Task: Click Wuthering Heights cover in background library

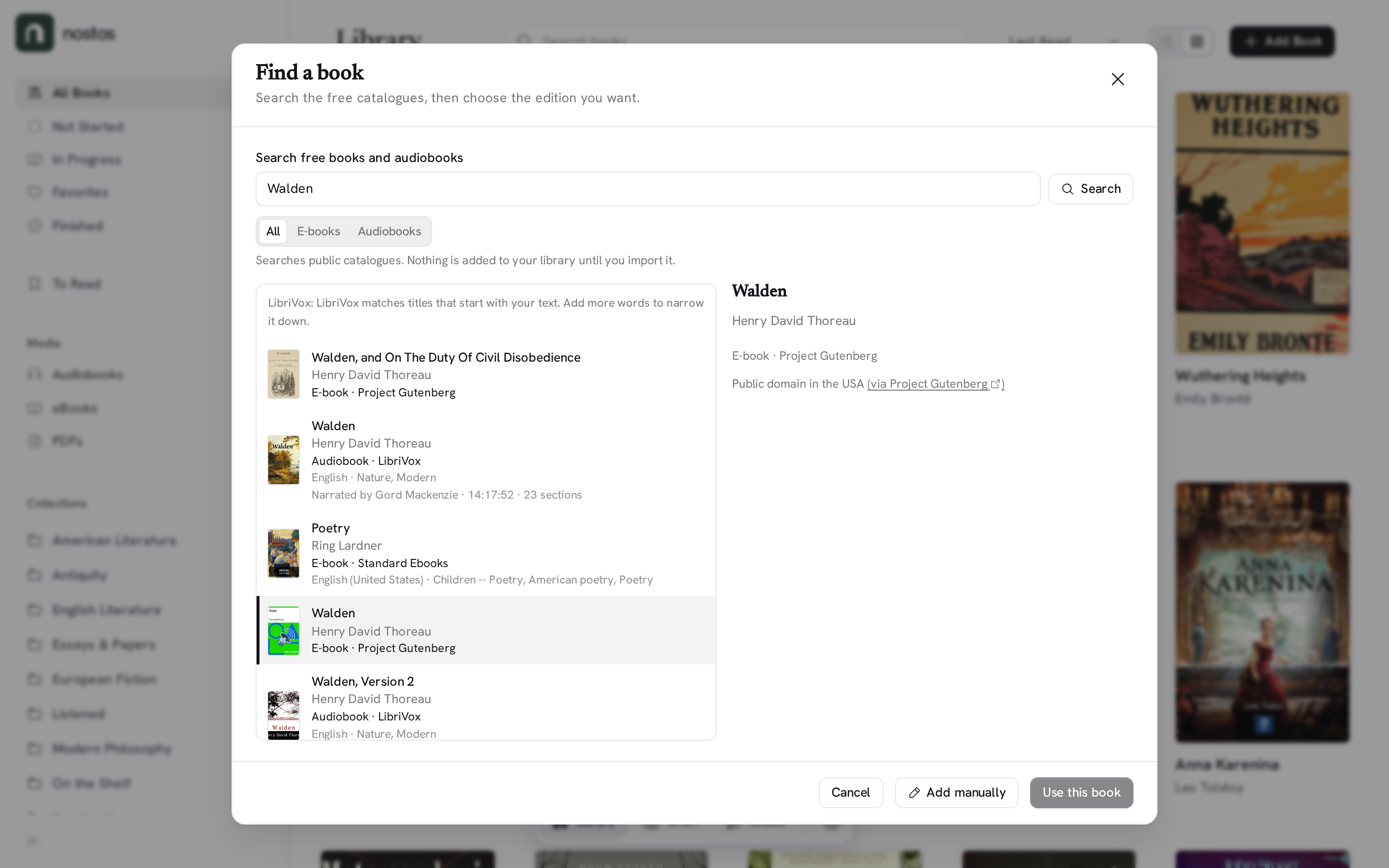Action: click(1262, 223)
